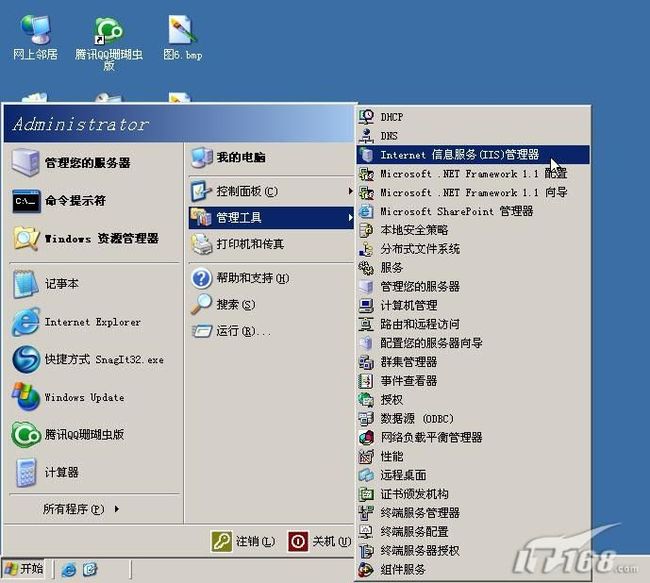Open 本地安全策略 icon
Image resolution: width=650 pixels, height=583 pixels.
click(x=366, y=230)
